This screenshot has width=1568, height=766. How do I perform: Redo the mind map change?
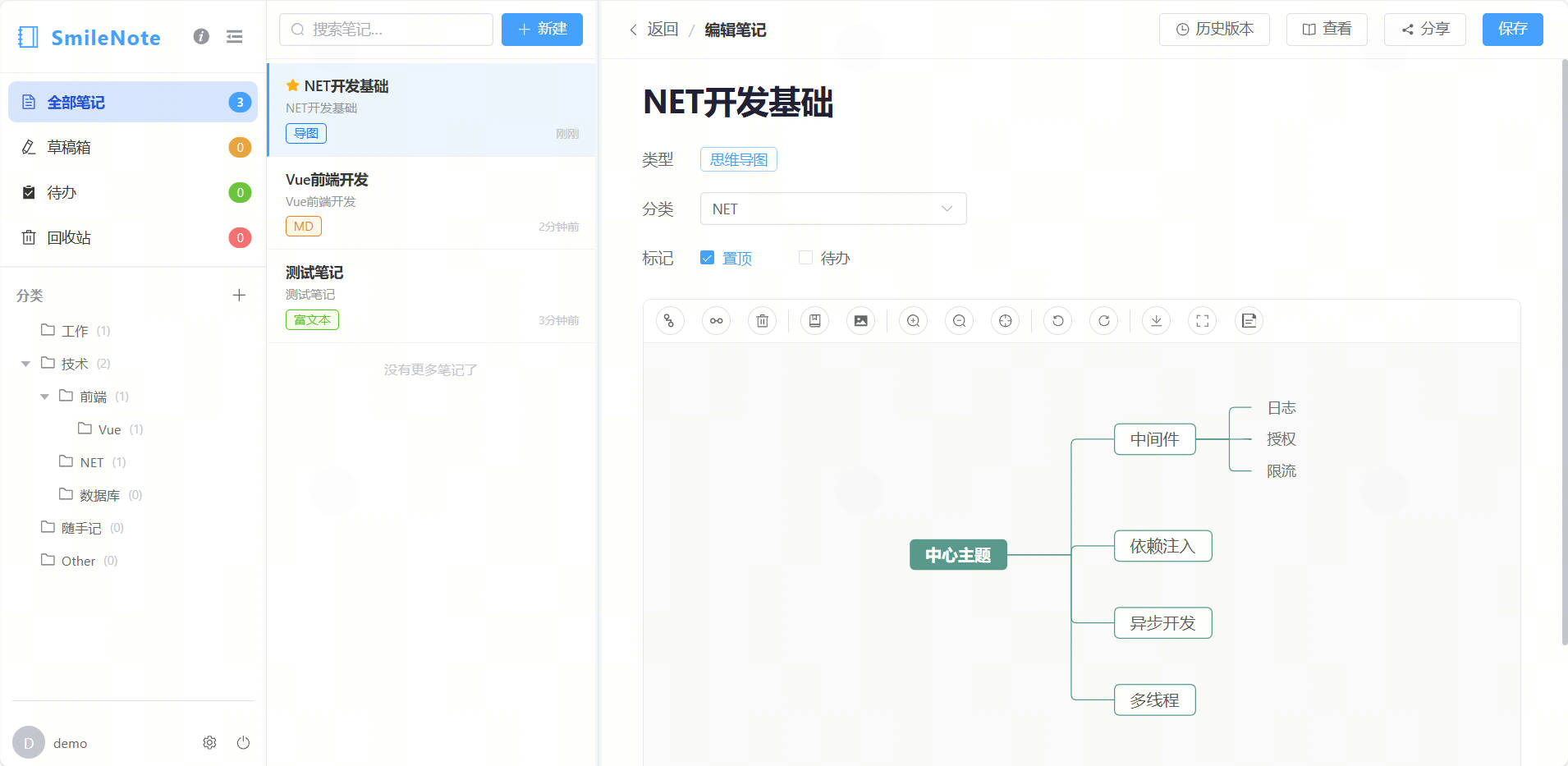click(1103, 321)
